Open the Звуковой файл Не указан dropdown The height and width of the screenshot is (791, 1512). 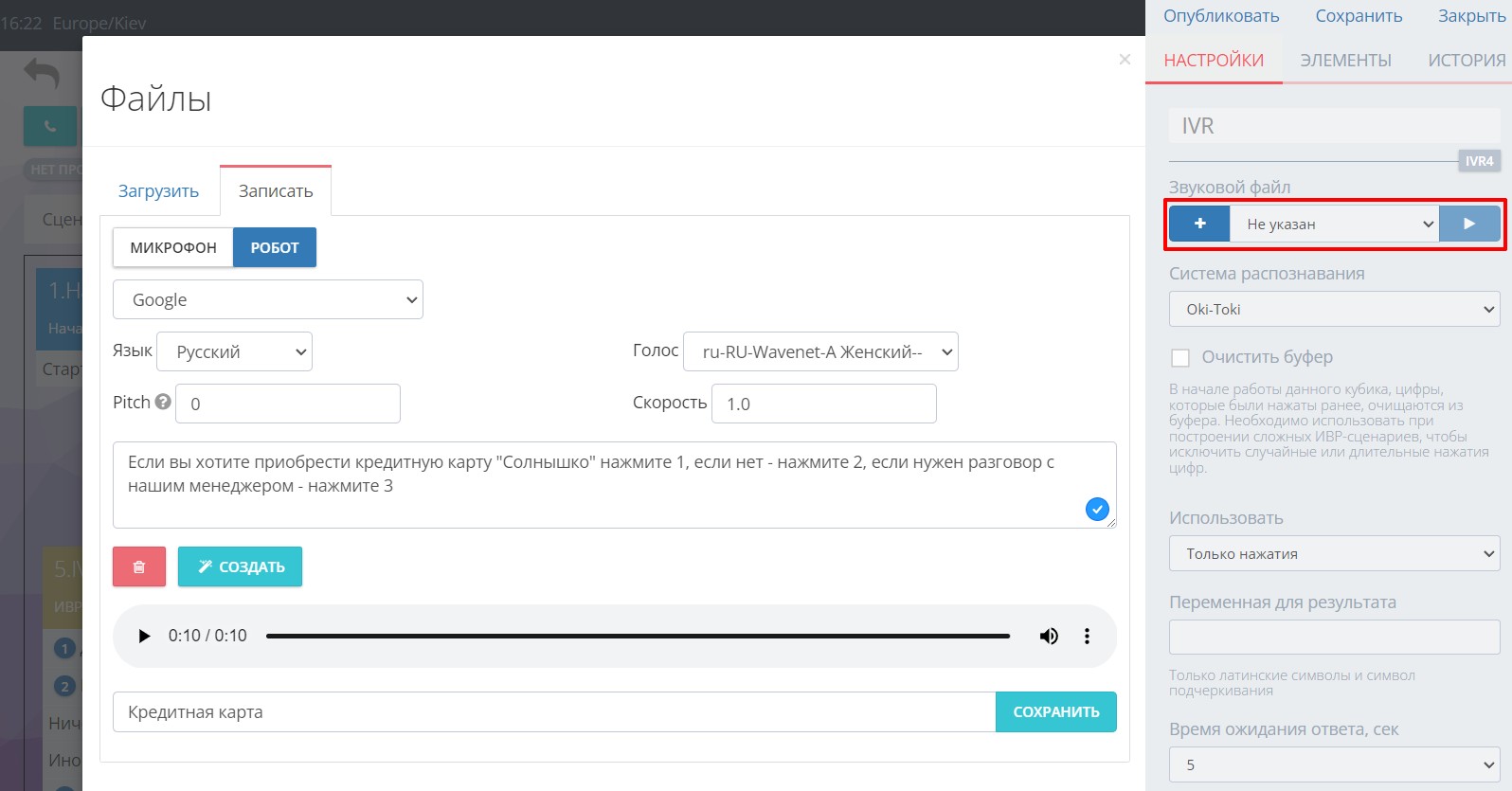(x=1334, y=224)
